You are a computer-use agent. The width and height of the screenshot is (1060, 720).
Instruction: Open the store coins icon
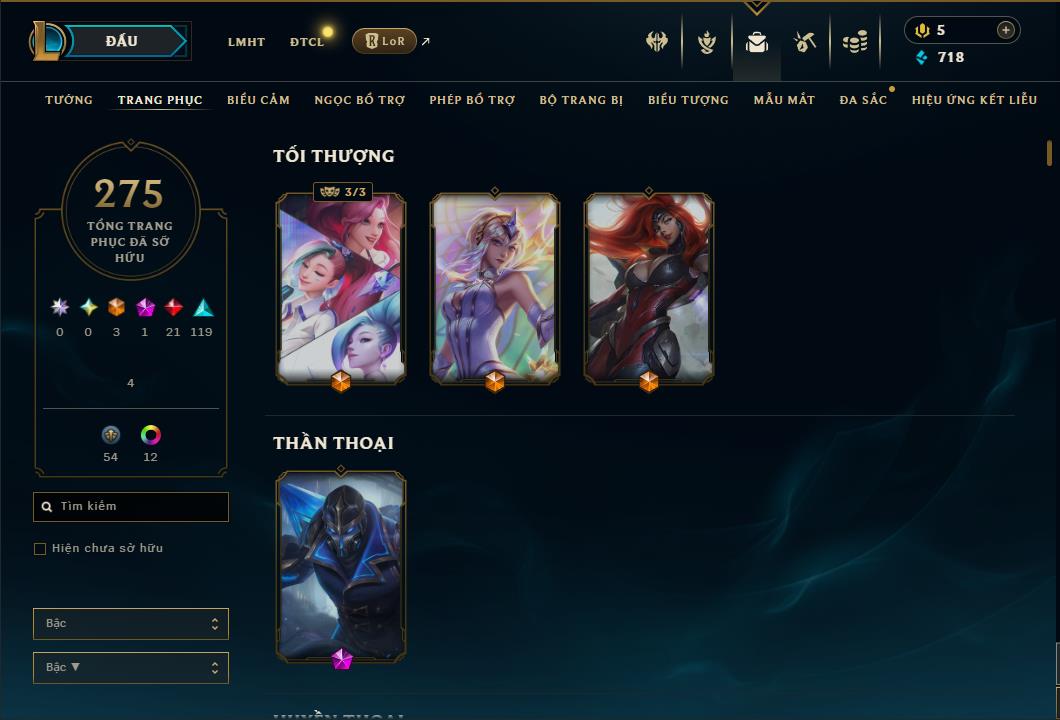[855, 42]
